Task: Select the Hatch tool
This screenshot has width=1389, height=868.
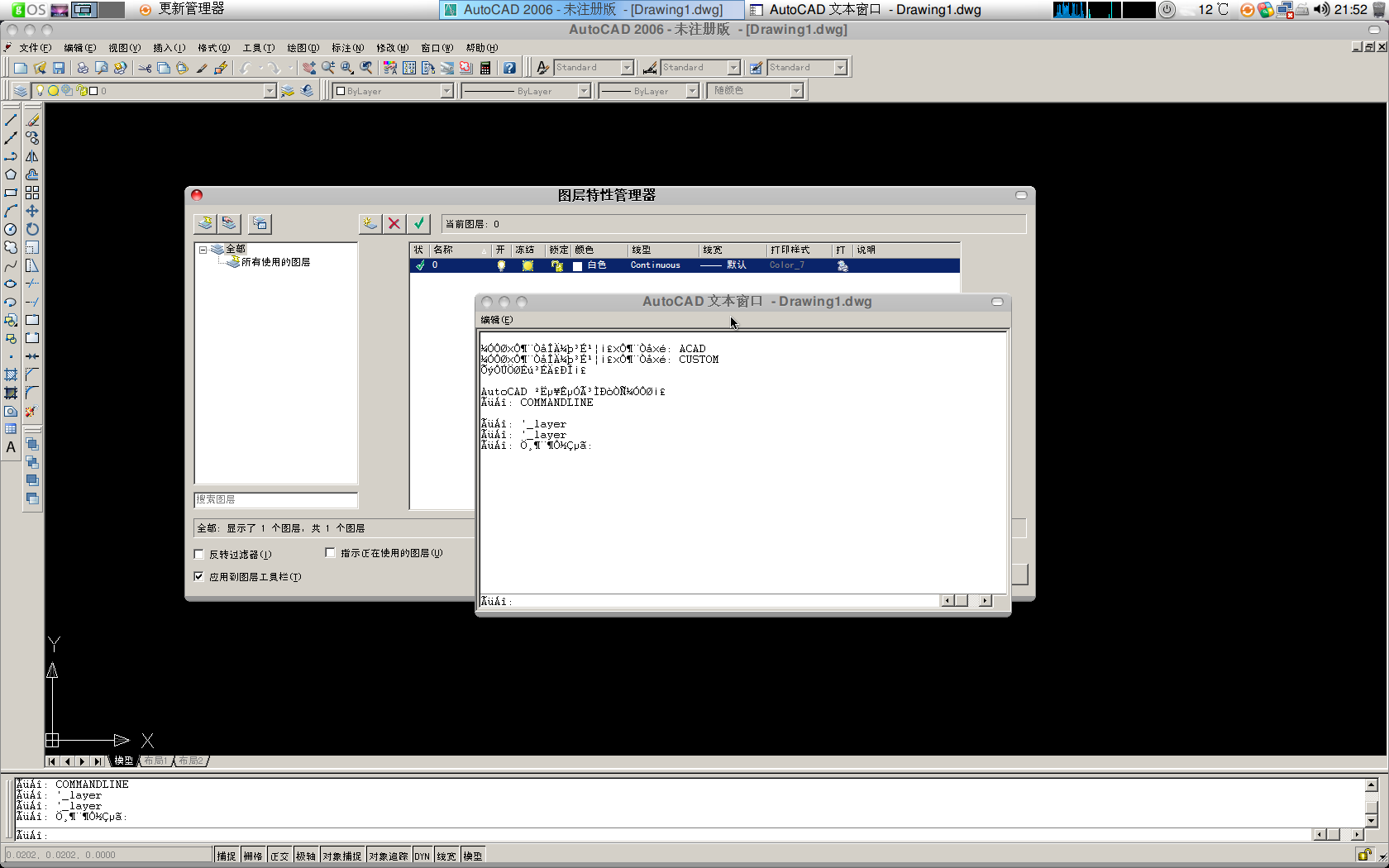Action: (11, 374)
